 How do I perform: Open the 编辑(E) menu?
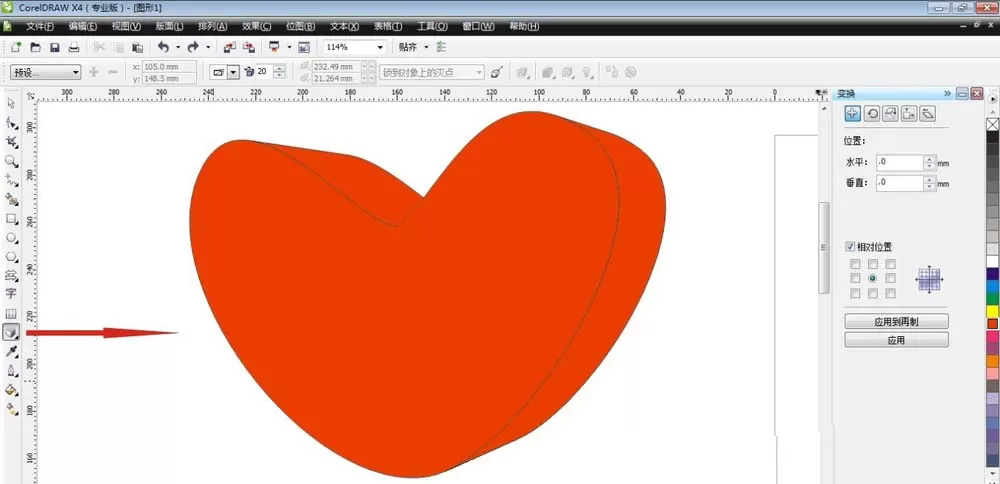click(83, 26)
